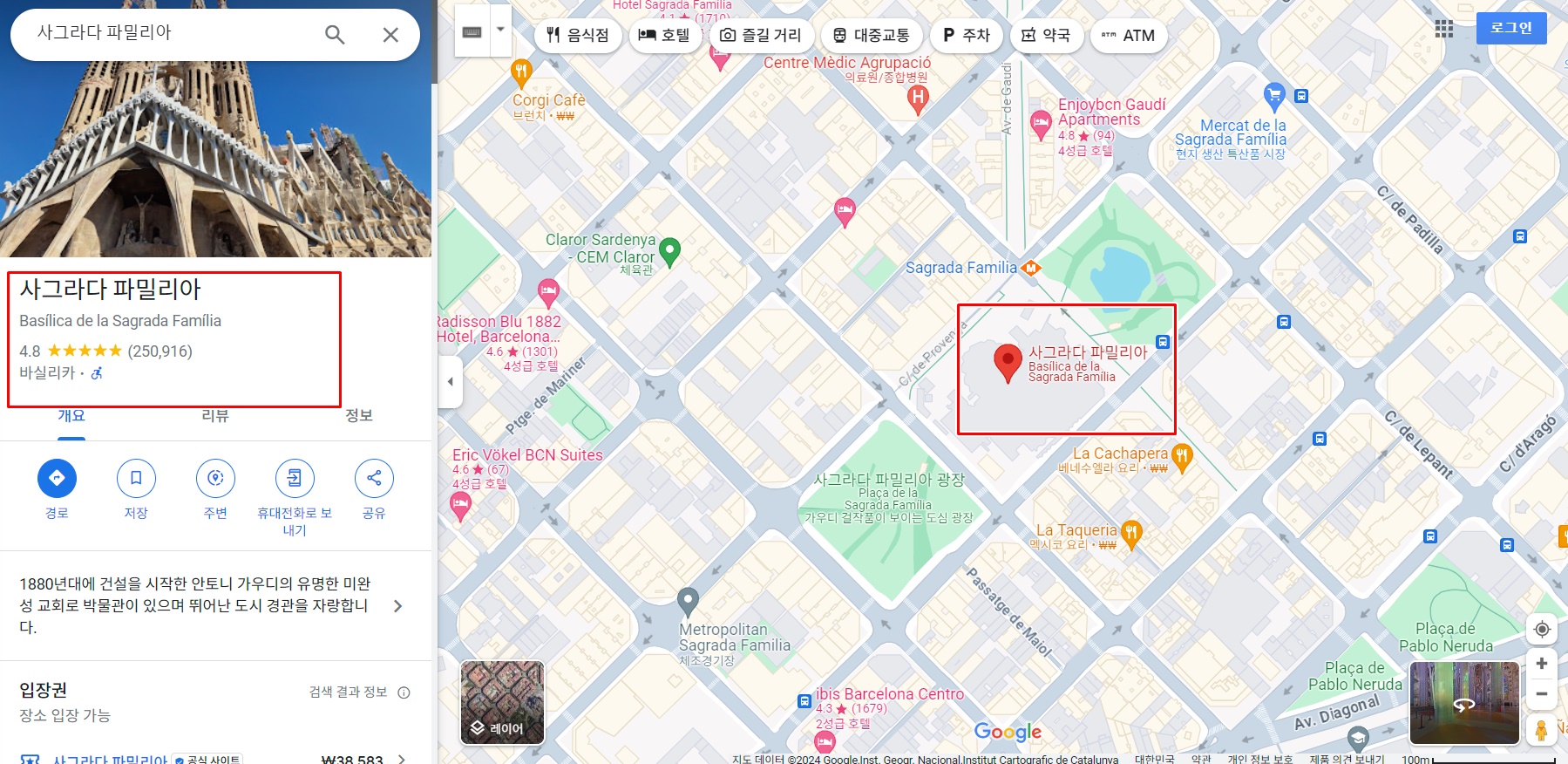Click the search magnifier icon

pyautogui.click(x=335, y=35)
